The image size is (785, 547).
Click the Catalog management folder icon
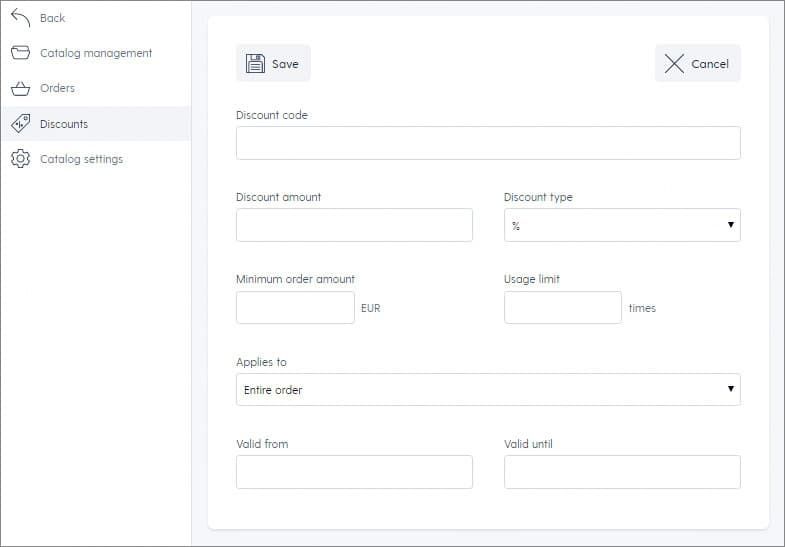[x=21, y=53]
